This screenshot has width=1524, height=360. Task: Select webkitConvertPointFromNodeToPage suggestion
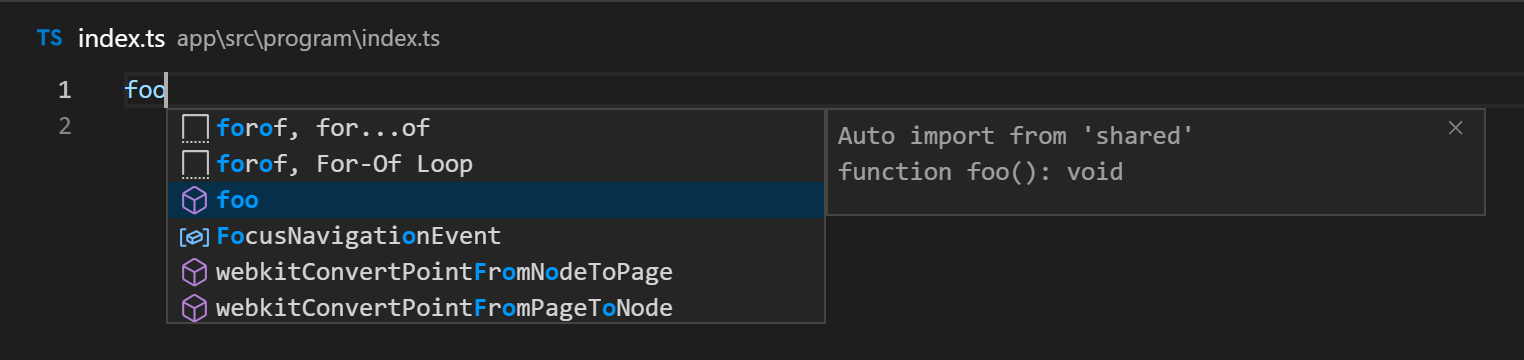coord(496,272)
